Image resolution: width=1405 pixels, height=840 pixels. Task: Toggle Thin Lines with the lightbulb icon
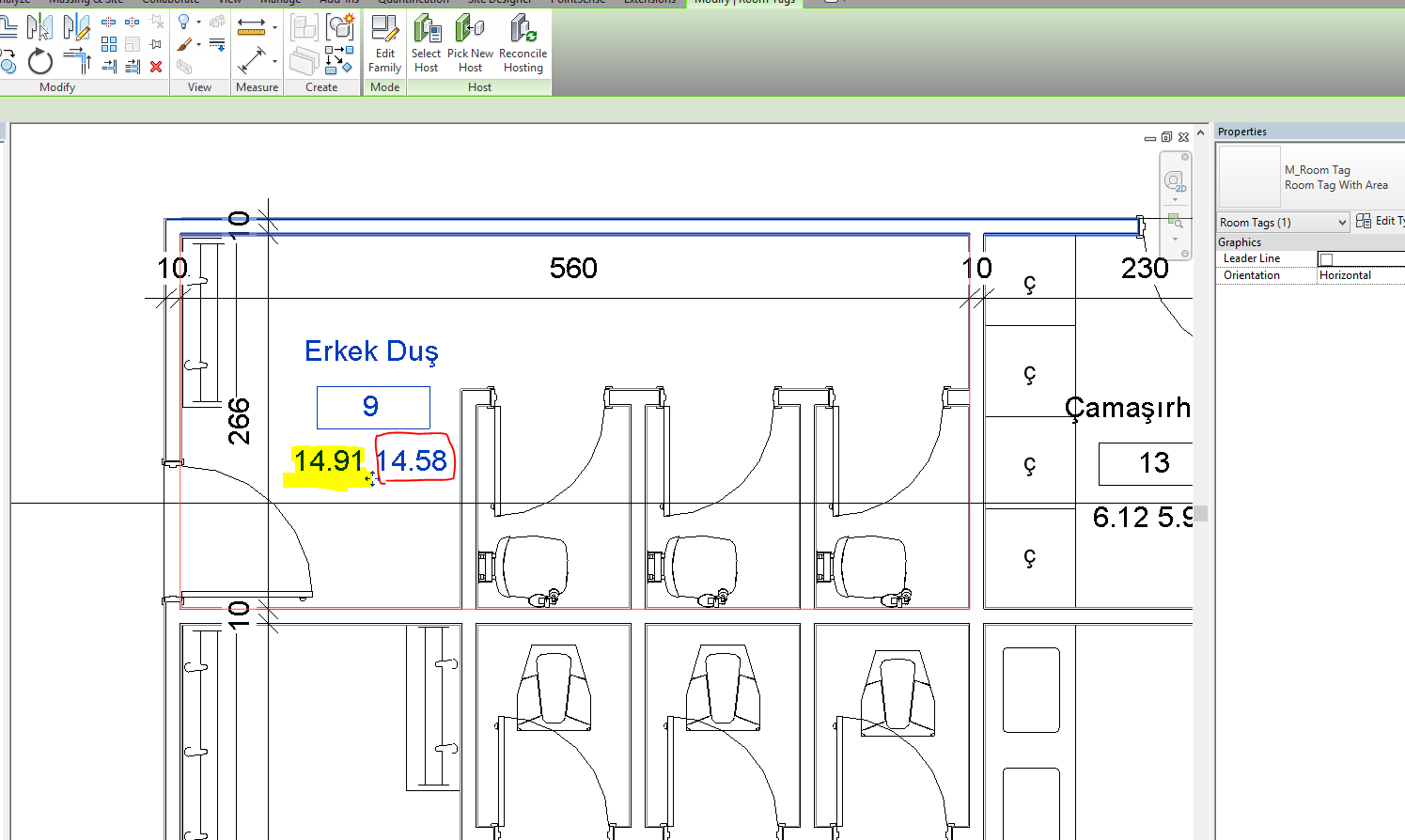tap(184, 22)
